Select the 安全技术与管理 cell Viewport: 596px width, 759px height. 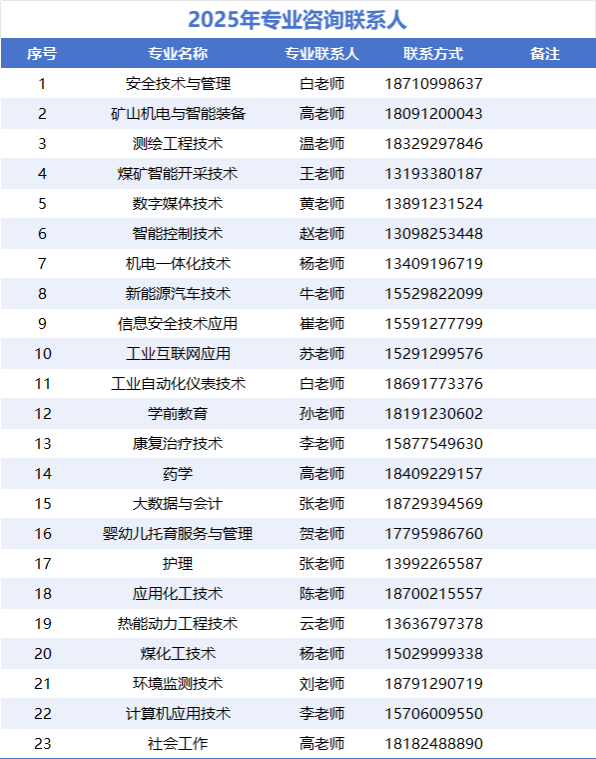click(x=178, y=84)
